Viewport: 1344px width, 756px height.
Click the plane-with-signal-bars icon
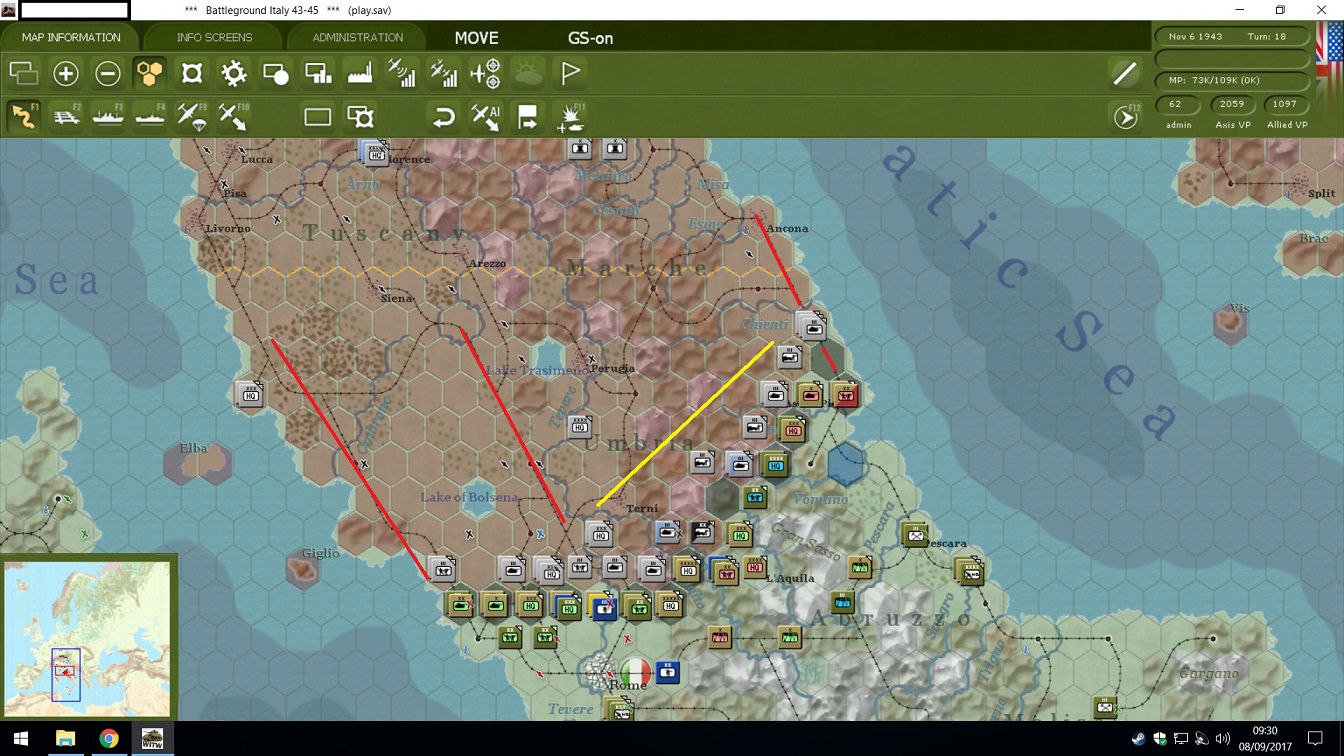pos(402,73)
